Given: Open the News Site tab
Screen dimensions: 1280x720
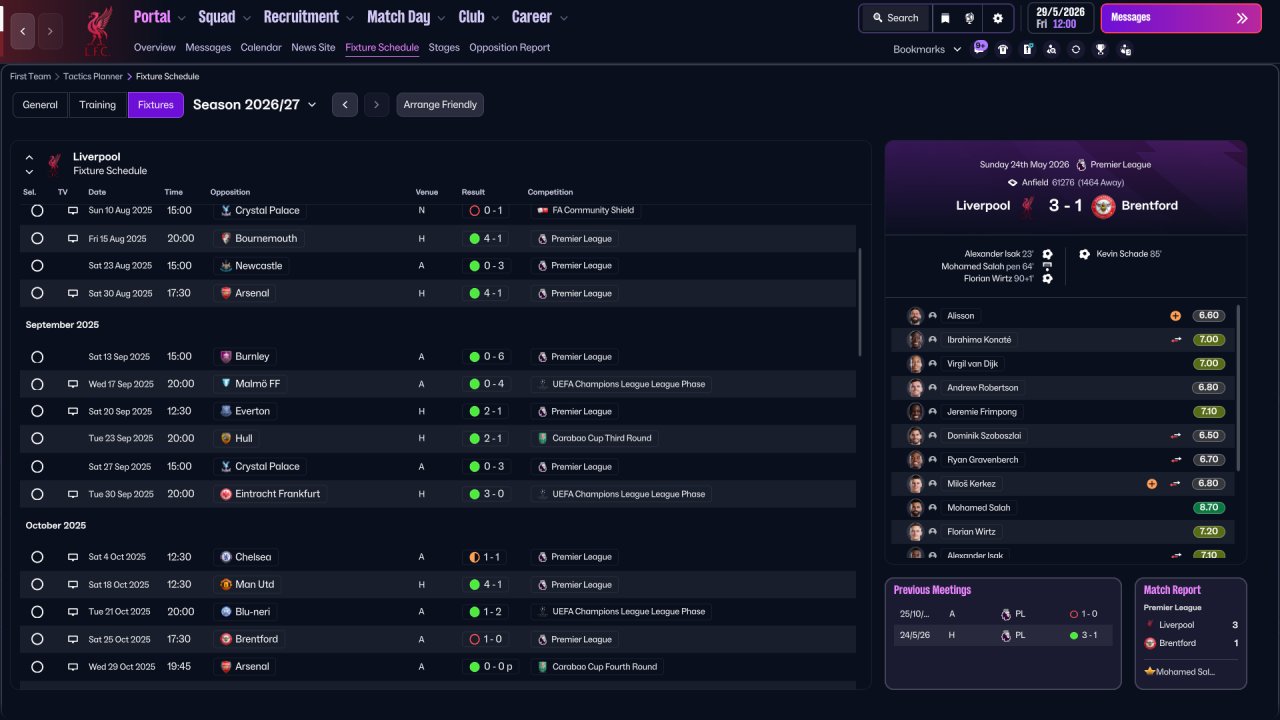Looking at the screenshot, I should (x=313, y=47).
